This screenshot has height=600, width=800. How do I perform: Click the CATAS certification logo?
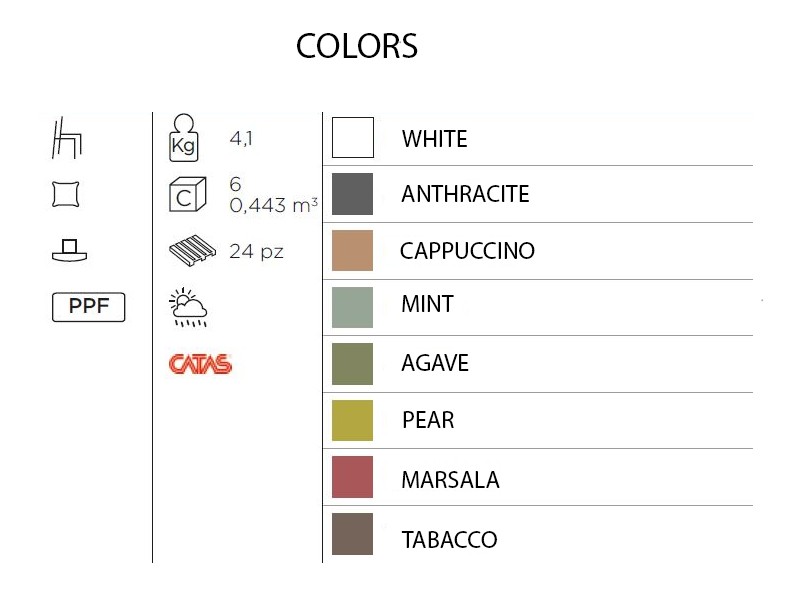[200, 364]
